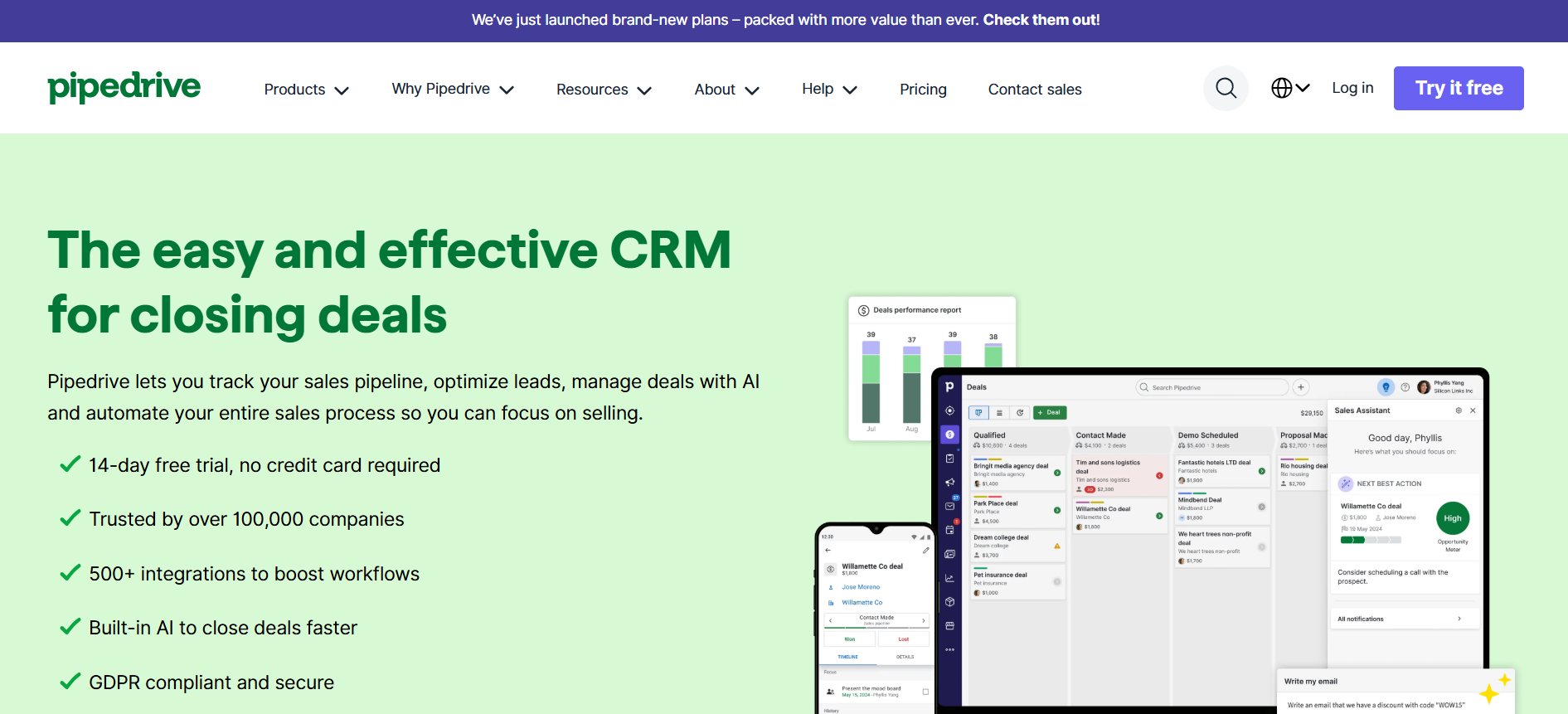The image size is (1568, 714).
Task: Switch to forecast view of deals
Action: [1020, 412]
